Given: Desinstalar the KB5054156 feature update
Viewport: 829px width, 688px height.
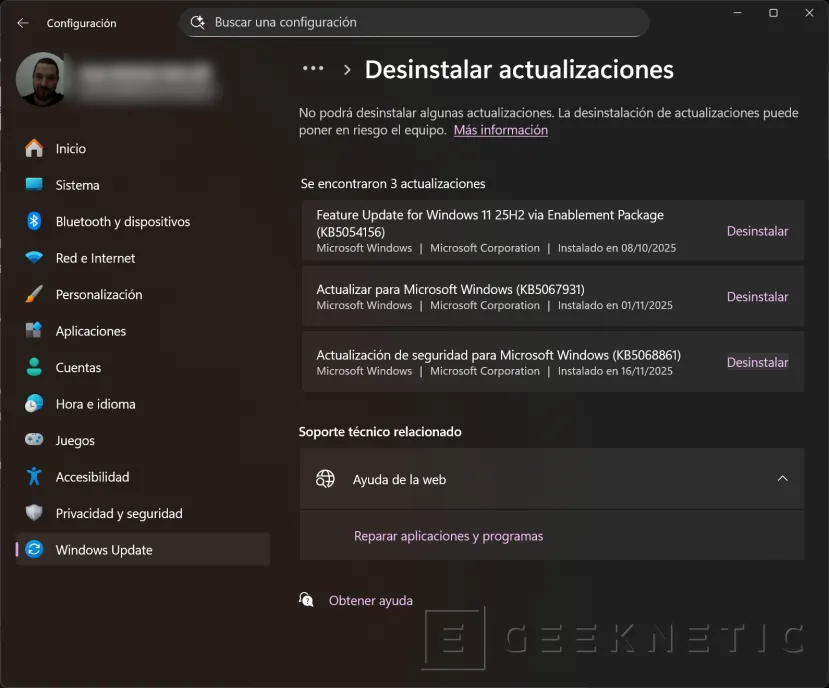Looking at the screenshot, I should (x=757, y=230).
